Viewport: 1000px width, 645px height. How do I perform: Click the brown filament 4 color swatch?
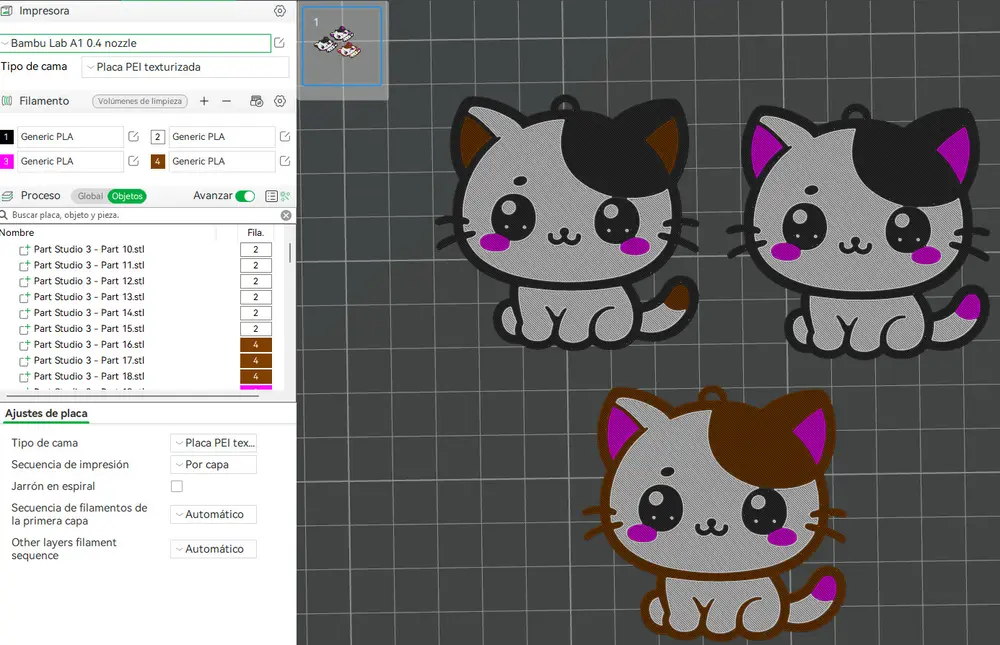point(158,161)
